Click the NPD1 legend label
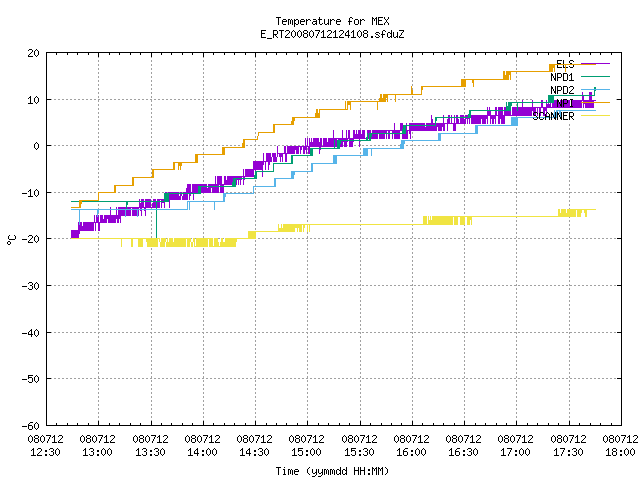The width and height of the screenshot is (640, 480). pos(562,77)
